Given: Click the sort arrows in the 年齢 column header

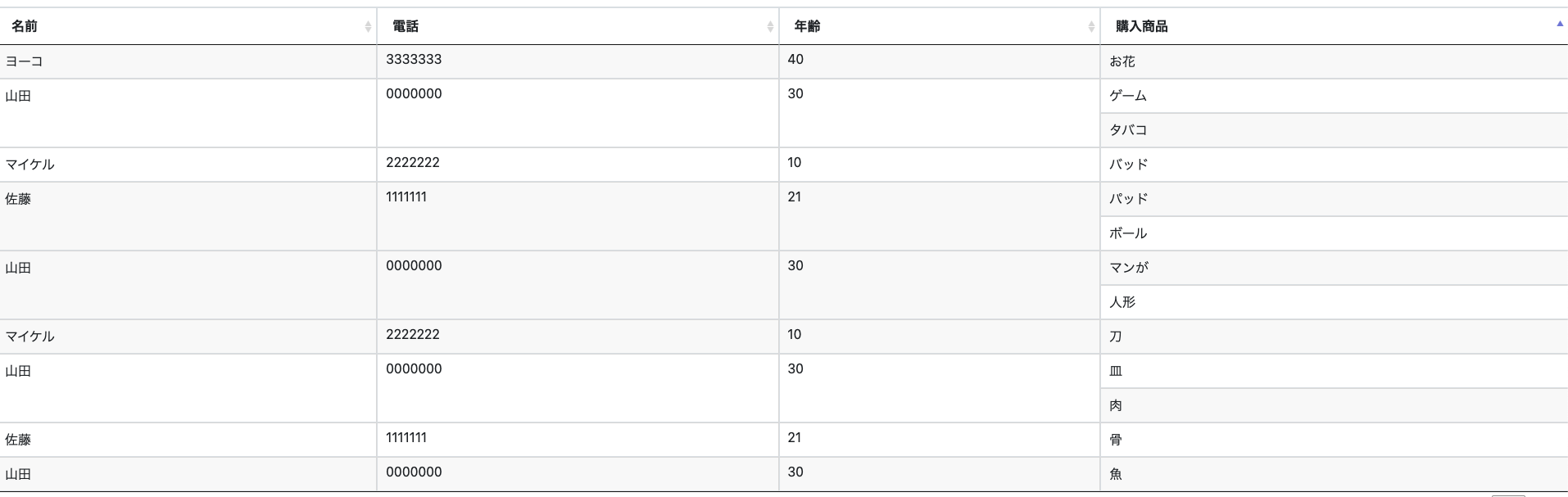Looking at the screenshot, I should (1091, 27).
